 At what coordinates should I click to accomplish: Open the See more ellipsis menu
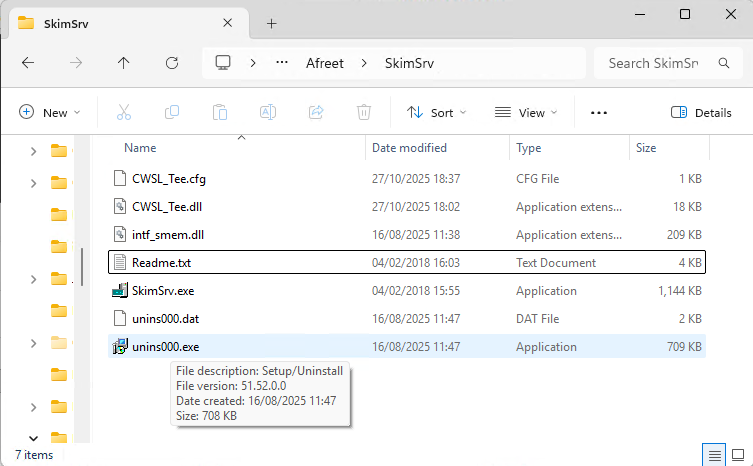(x=599, y=113)
